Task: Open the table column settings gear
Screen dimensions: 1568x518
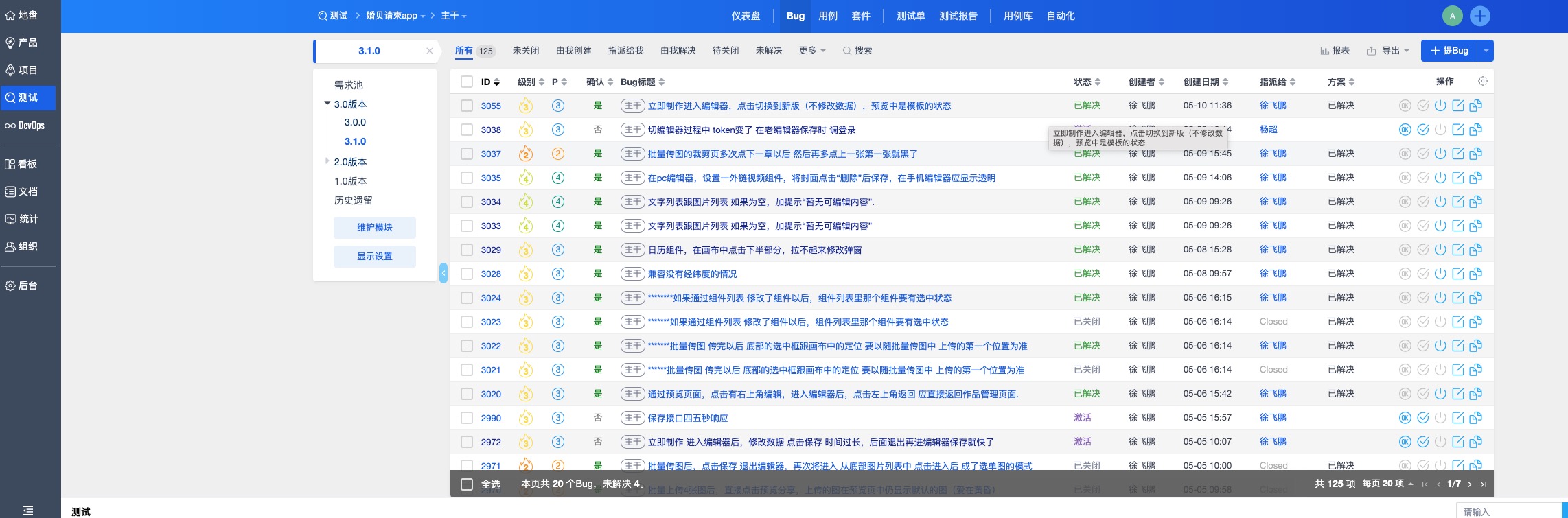Action: 1482,81
